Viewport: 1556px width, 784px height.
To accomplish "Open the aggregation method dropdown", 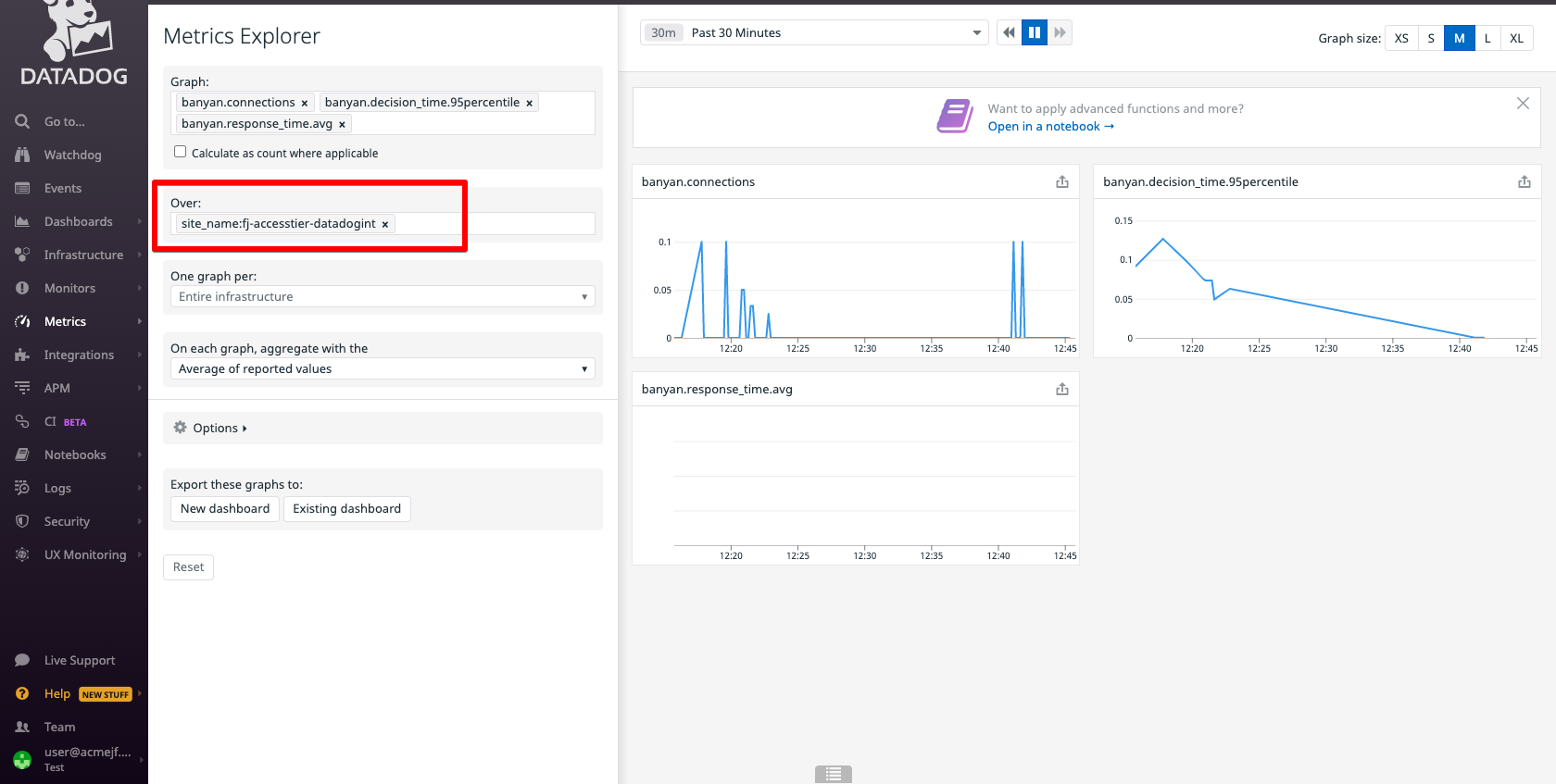I will tap(383, 368).
